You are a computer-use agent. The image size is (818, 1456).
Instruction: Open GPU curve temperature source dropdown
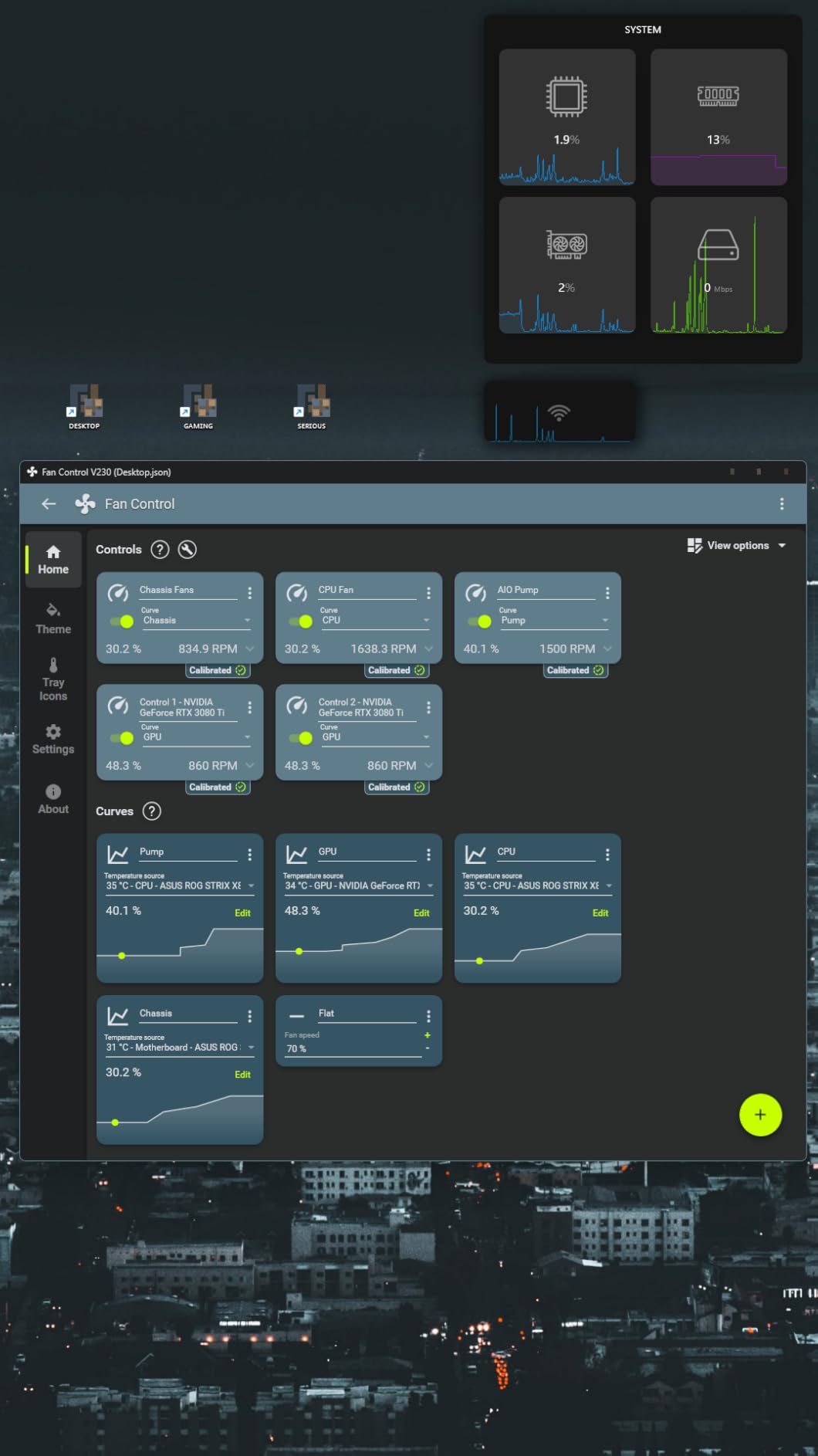pyautogui.click(x=358, y=886)
